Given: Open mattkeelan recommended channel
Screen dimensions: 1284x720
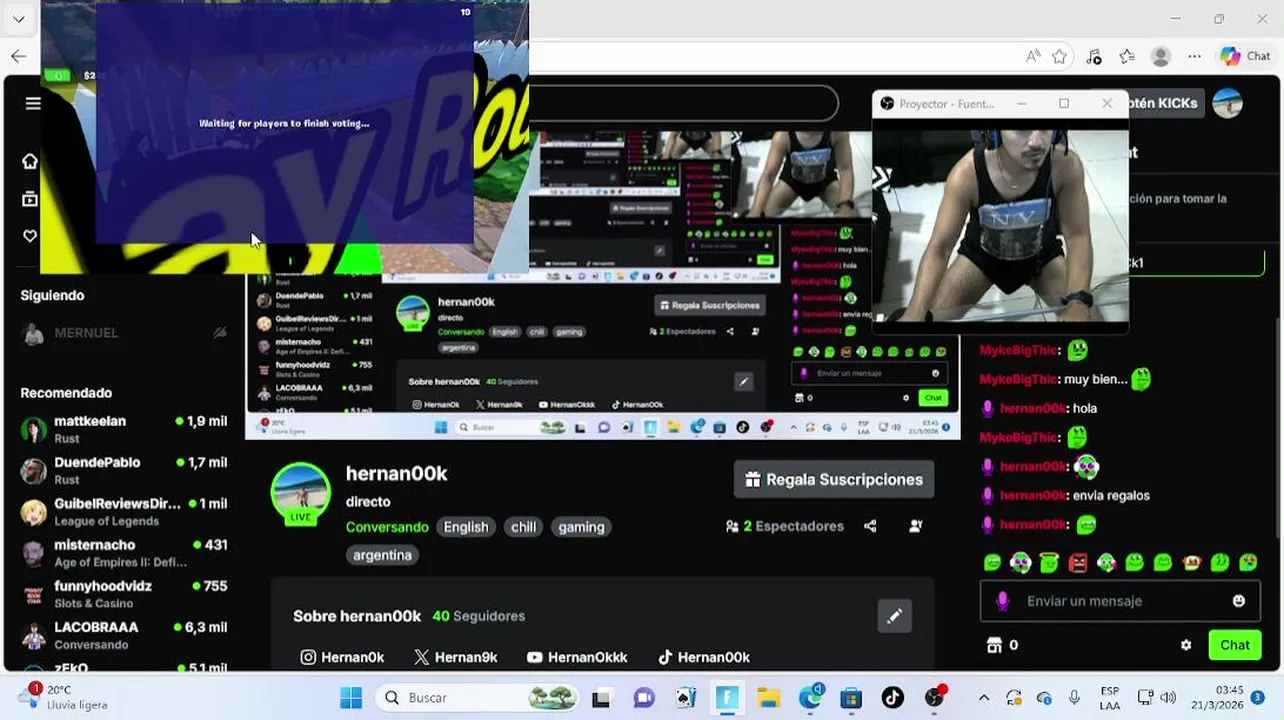Looking at the screenshot, I should tap(124, 429).
